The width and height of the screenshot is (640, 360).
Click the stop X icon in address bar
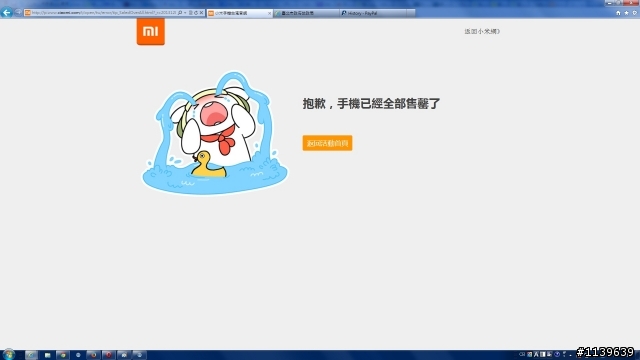click(x=201, y=13)
